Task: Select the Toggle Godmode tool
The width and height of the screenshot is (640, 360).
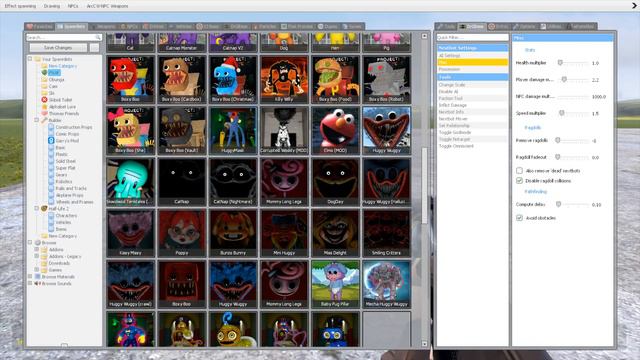Action: 472,132
